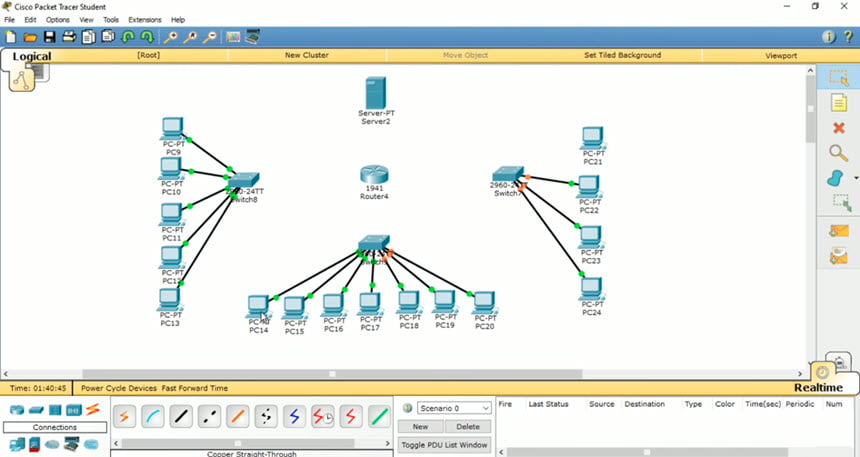This screenshot has width=860, height=457.
Task: Open a file with the folder icon
Action: coord(30,37)
